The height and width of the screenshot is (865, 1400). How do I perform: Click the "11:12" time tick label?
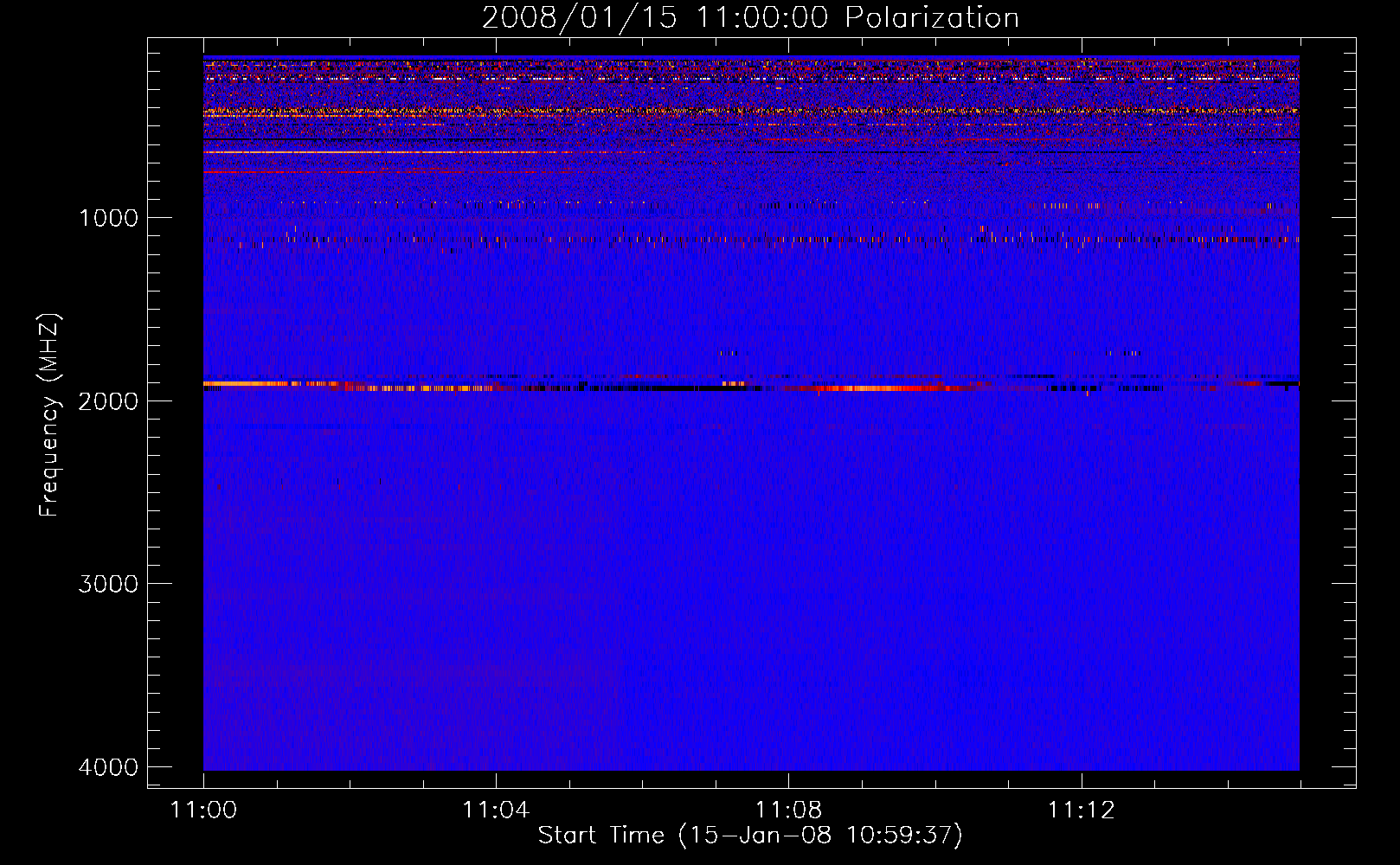(x=1081, y=811)
